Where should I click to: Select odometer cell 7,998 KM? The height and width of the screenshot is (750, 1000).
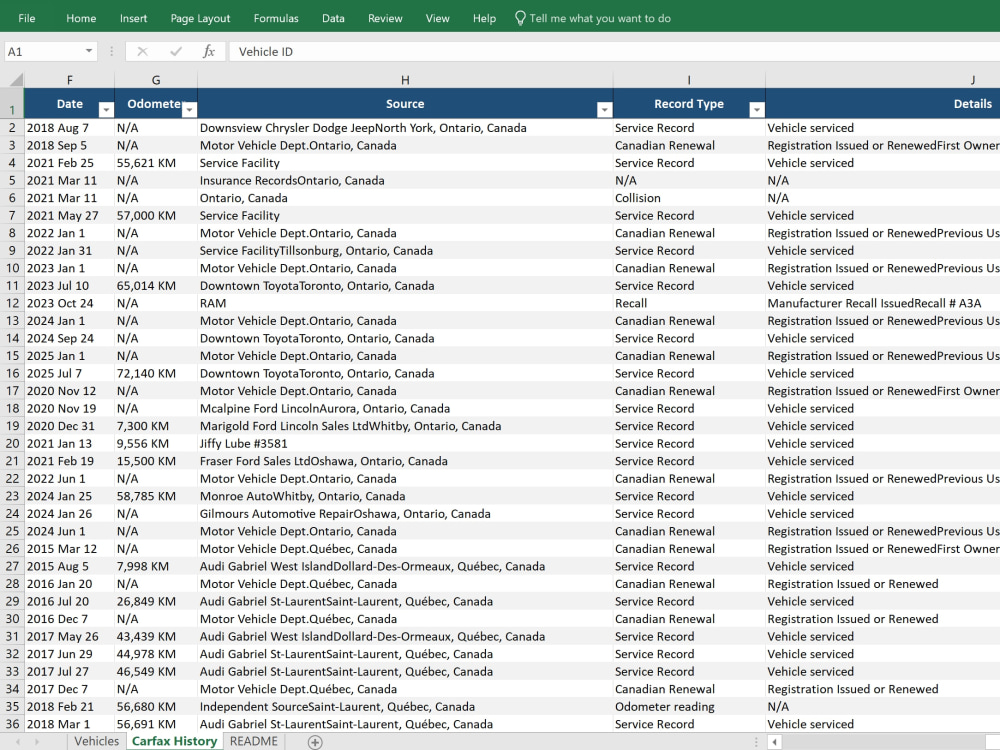click(156, 566)
